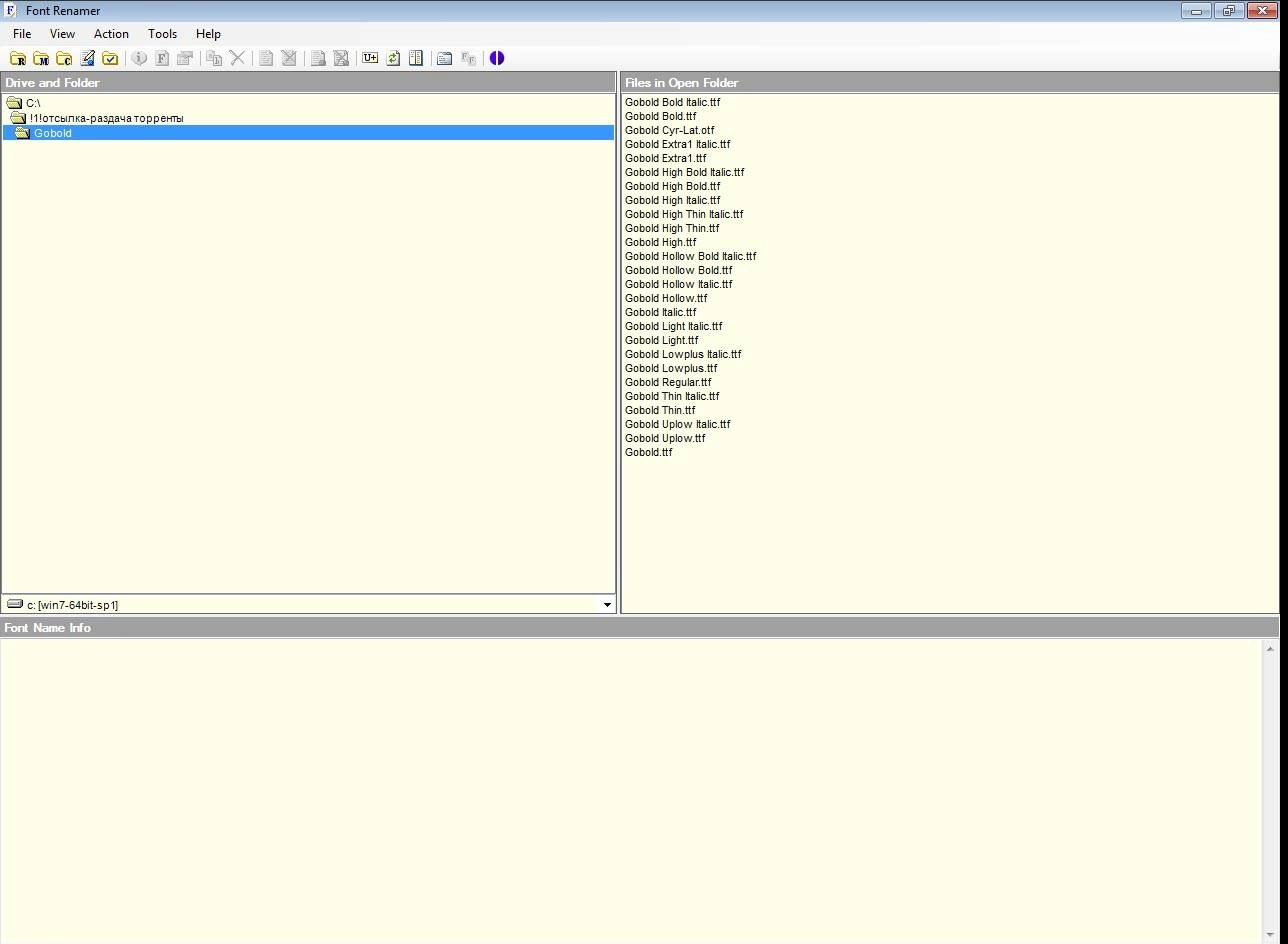This screenshot has height=944, width=1288.
Task: Select file Gobold Cyr-Lat.otf
Action: click(669, 130)
